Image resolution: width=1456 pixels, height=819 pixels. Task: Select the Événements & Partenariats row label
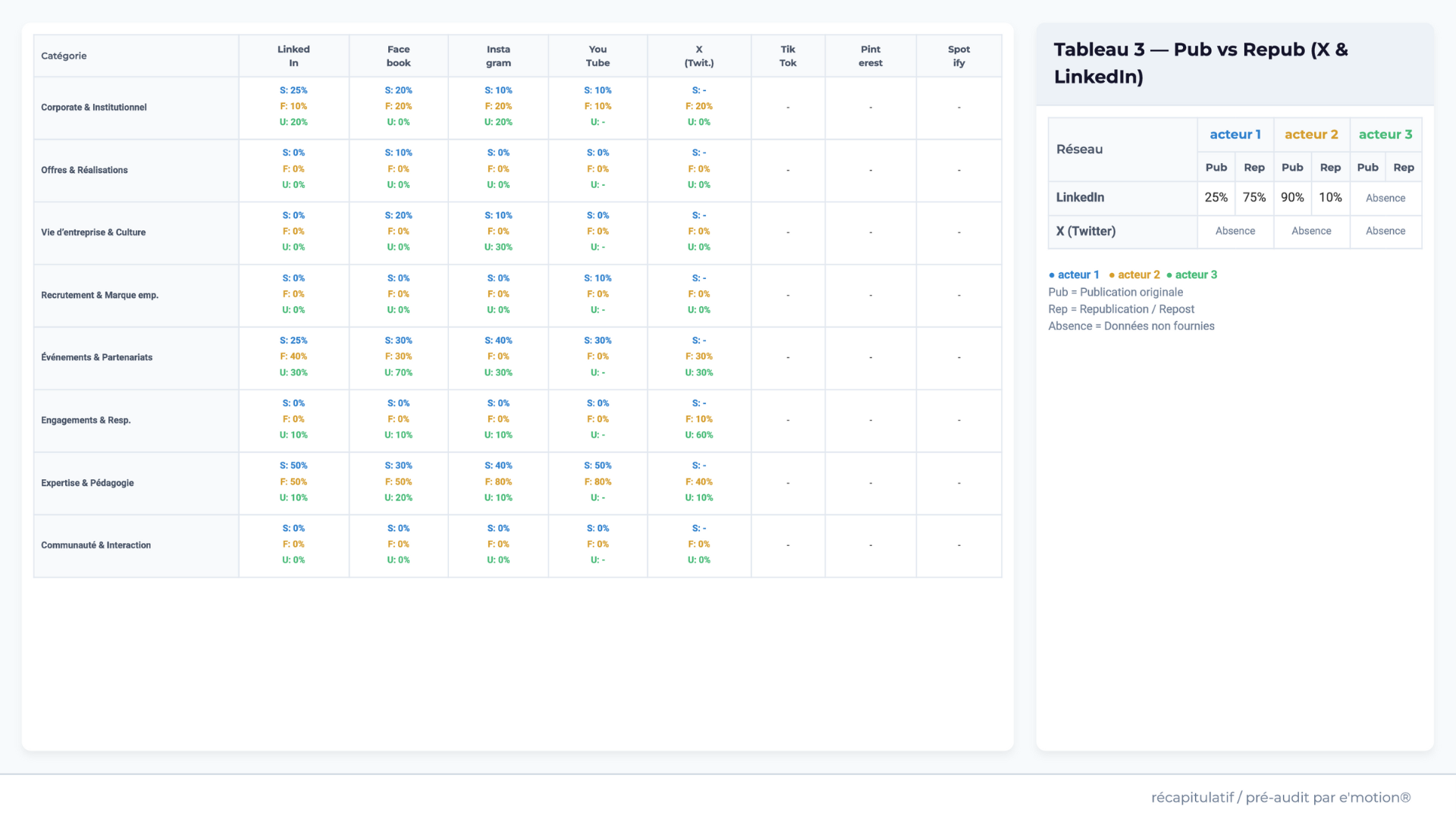pyautogui.click(x=96, y=358)
